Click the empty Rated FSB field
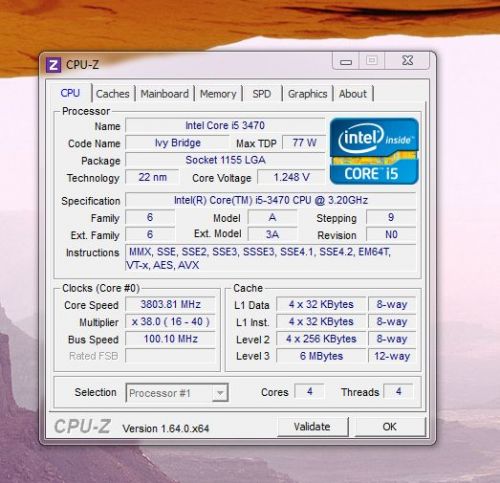This screenshot has width=500, height=483. [170, 356]
